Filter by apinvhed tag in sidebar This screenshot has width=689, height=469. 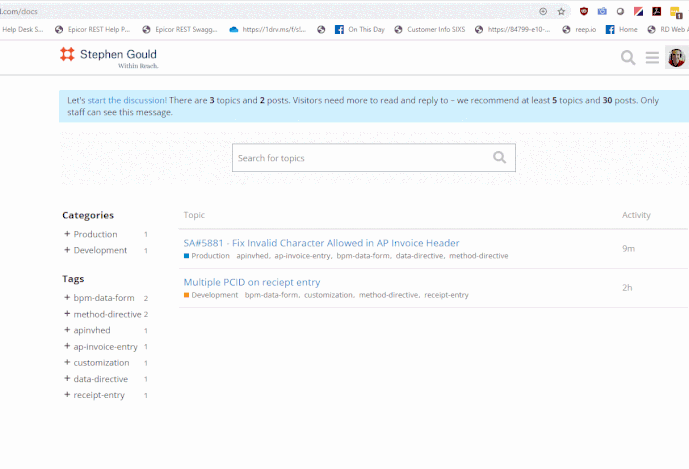92,330
